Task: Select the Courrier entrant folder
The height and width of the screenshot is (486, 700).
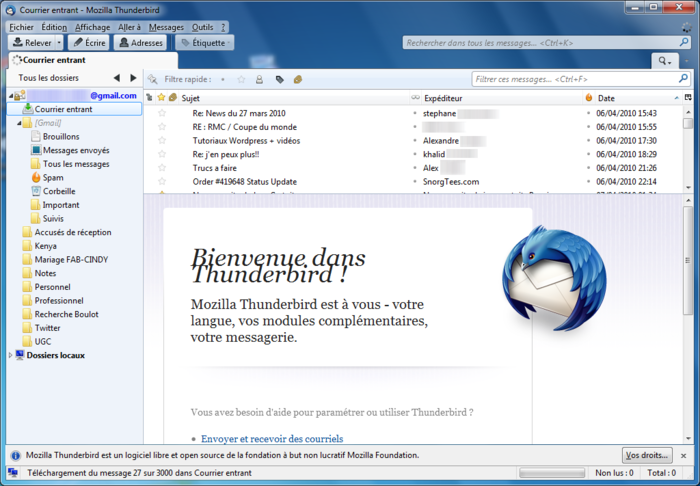Action: [x=75, y=109]
